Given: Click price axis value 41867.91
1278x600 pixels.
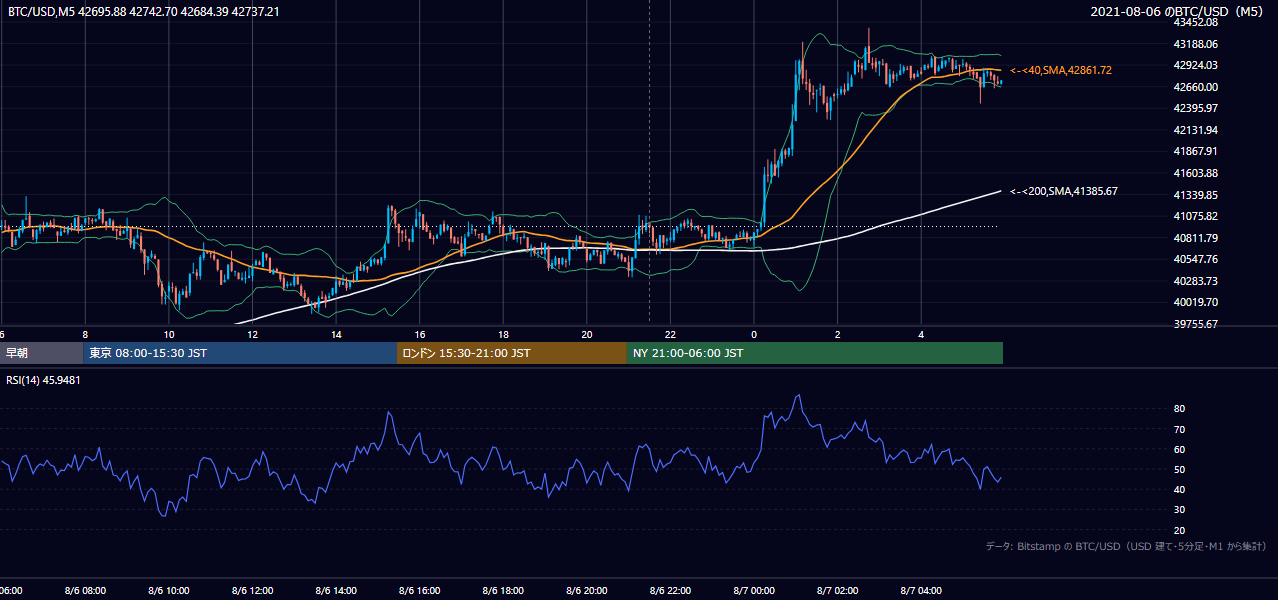Looking at the screenshot, I should (1198, 151).
